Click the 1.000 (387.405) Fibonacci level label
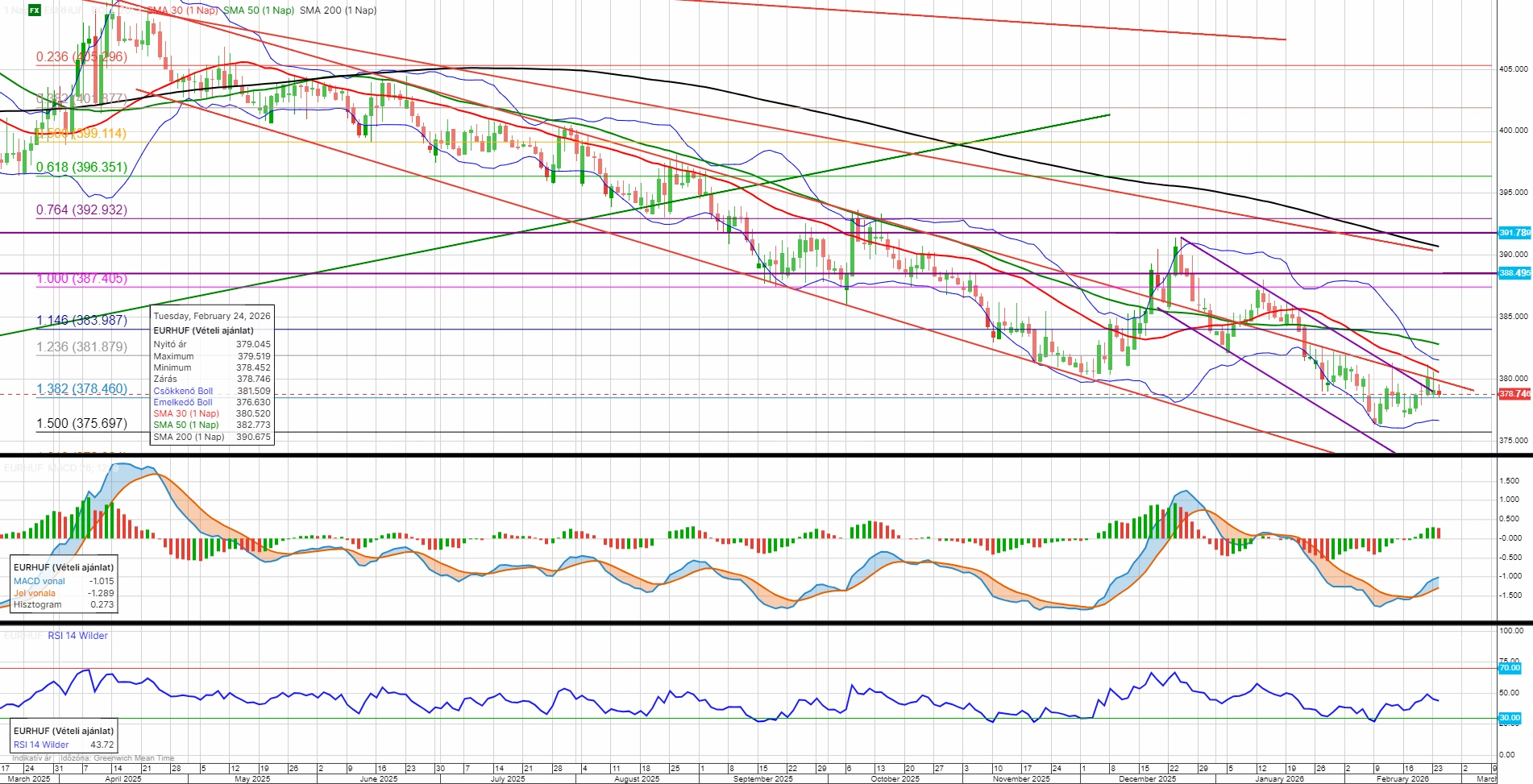Screen dimensions: 1533x784 [81, 279]
